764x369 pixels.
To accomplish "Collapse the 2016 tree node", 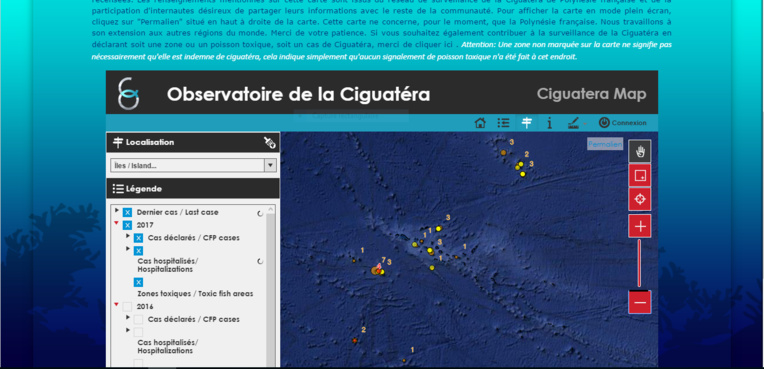I will click(x=116, y=304).
